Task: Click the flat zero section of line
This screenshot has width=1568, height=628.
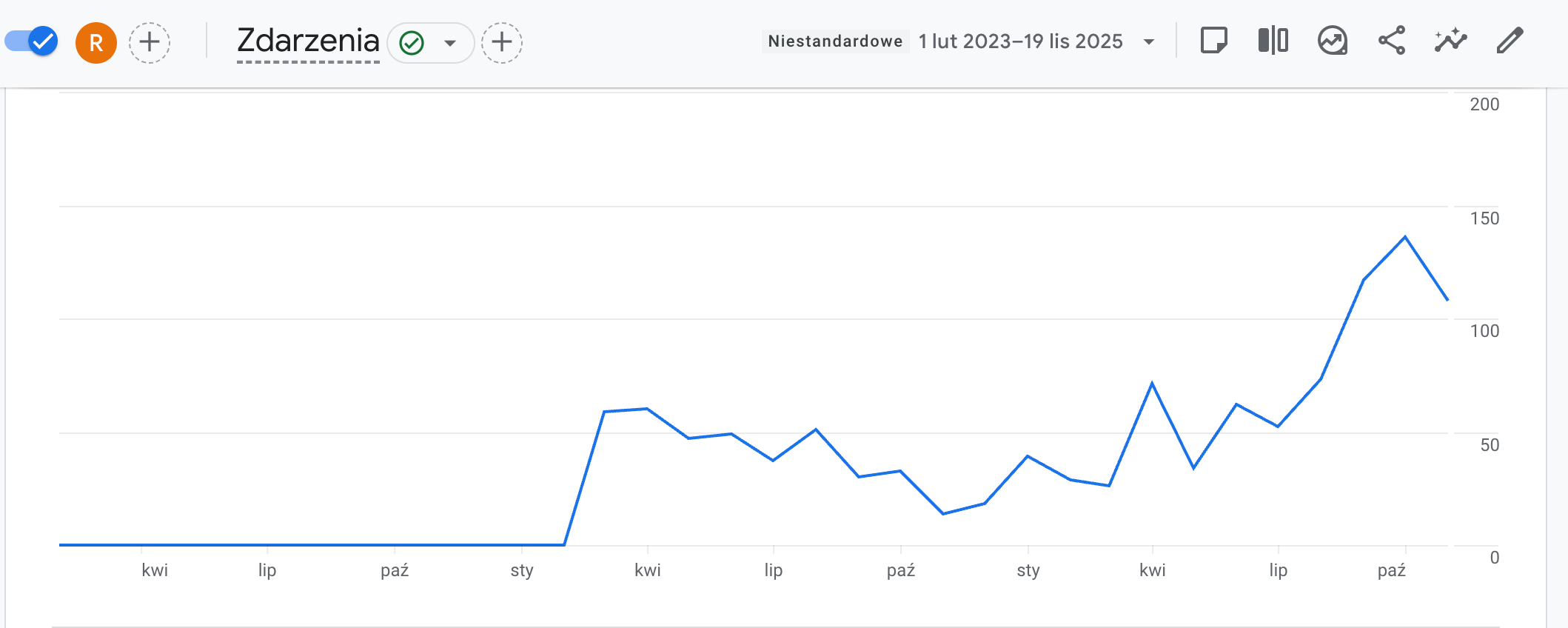Action: click(x=311, y=545)
